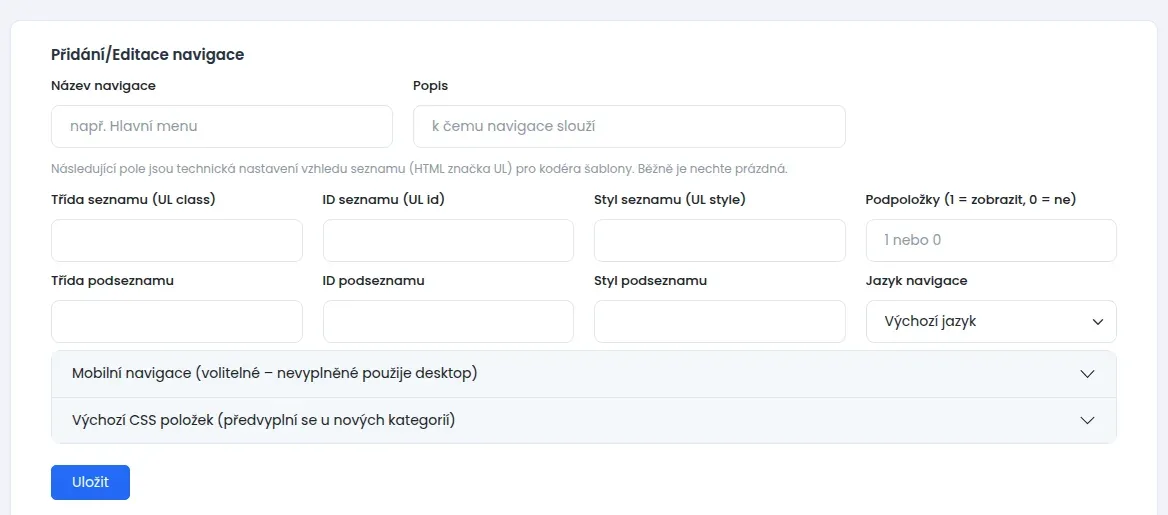The height and width of the screenshot is (515, 1168).
Task: Click the ID seznamu (UL id) label
Action: [x=384, y=200]
